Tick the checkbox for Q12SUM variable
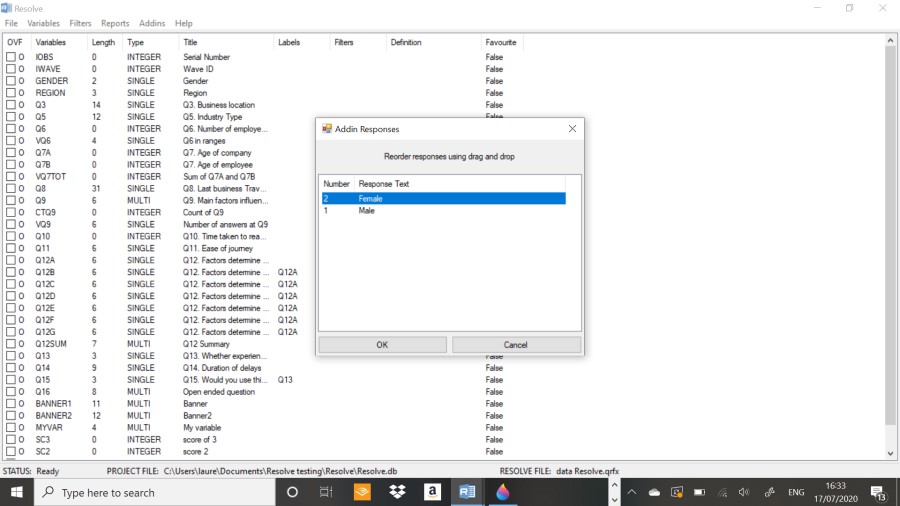This screenshot has height=506, width=900. (x=11, y=344)
